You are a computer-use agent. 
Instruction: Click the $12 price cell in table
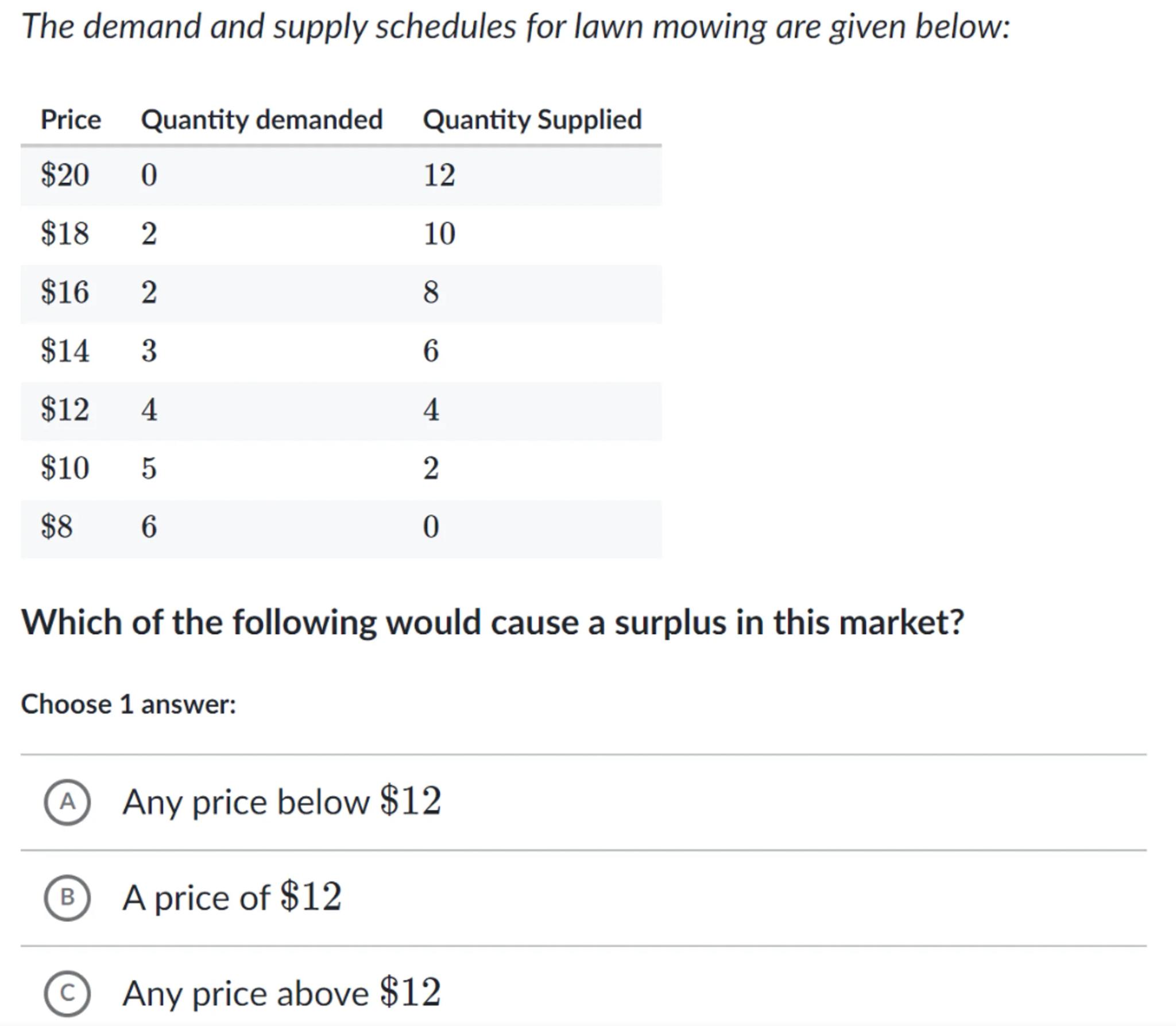(x=65, y=410)
